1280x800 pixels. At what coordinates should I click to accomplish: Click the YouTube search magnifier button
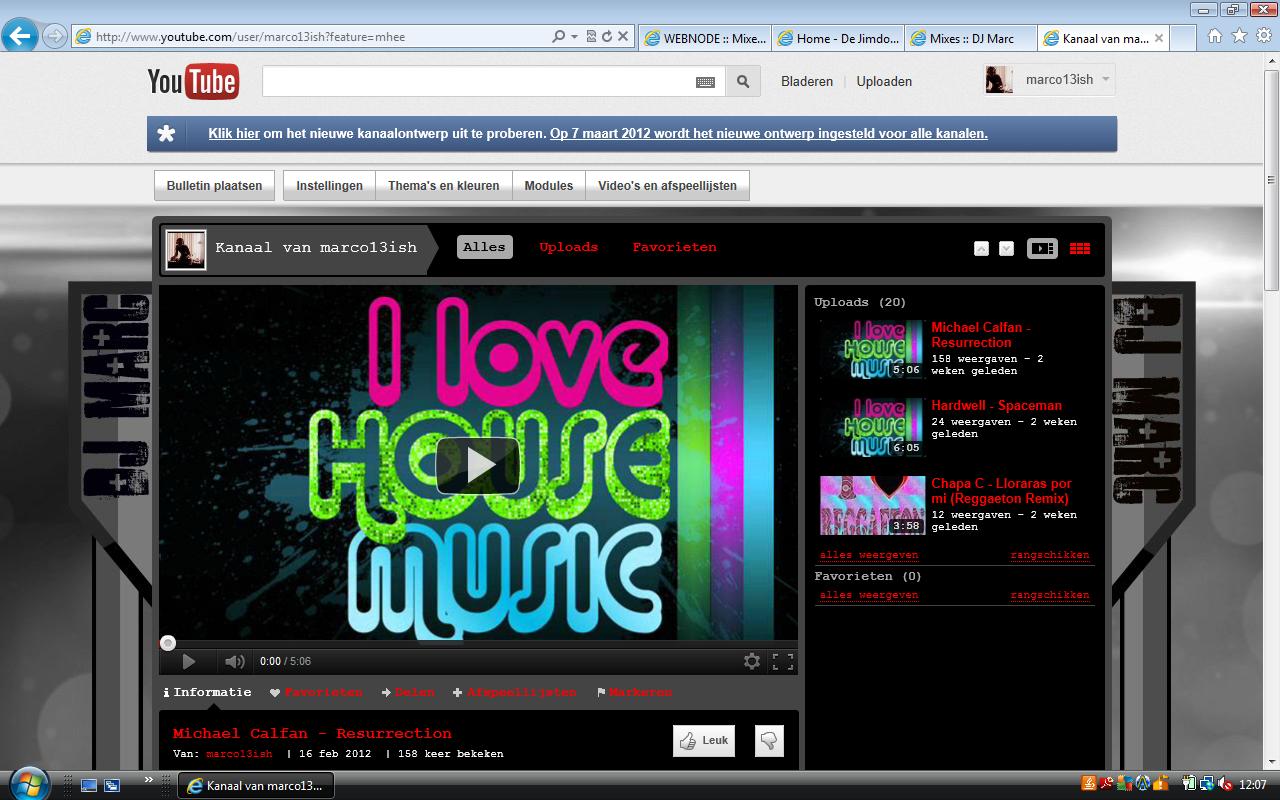click(x=743, y=82)
